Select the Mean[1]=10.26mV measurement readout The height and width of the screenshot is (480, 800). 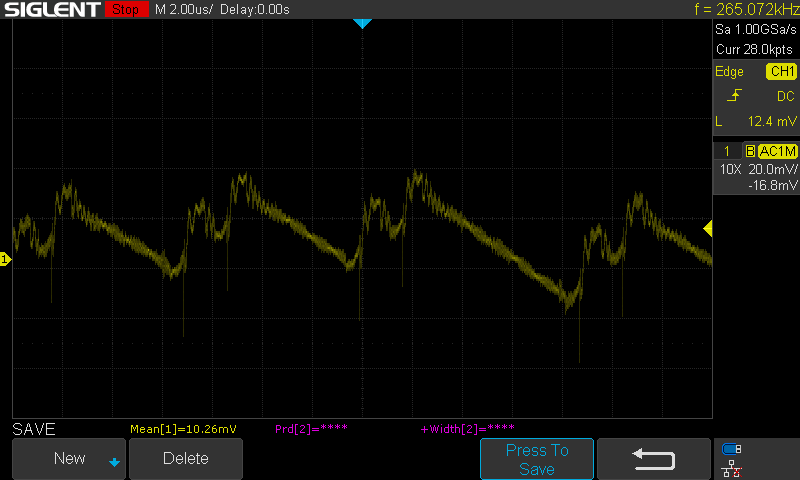(x=183, y=429)
